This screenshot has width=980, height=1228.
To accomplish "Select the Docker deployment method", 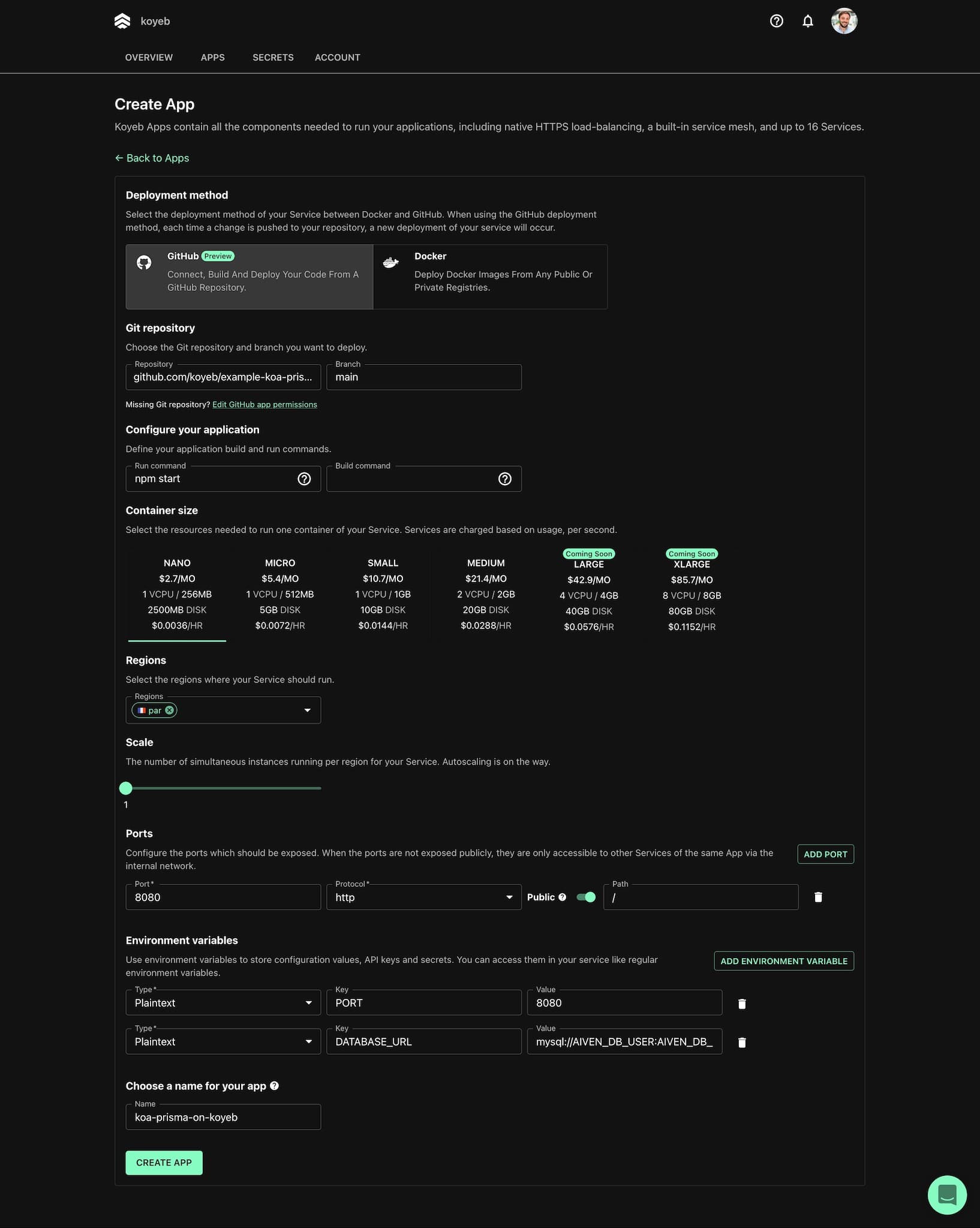I will click(x=490, y=276).
